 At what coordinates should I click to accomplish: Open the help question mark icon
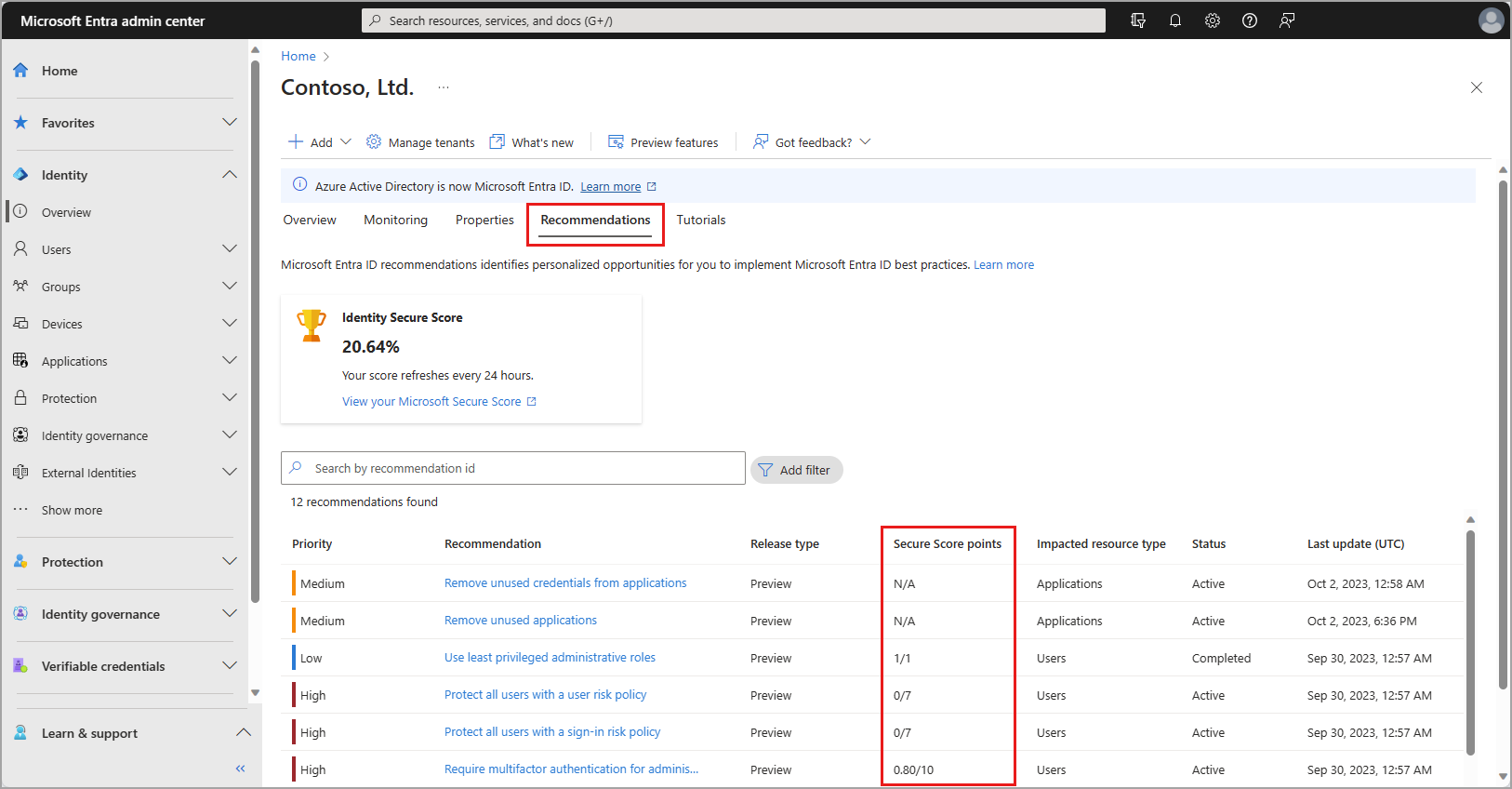coord(1250,20)
